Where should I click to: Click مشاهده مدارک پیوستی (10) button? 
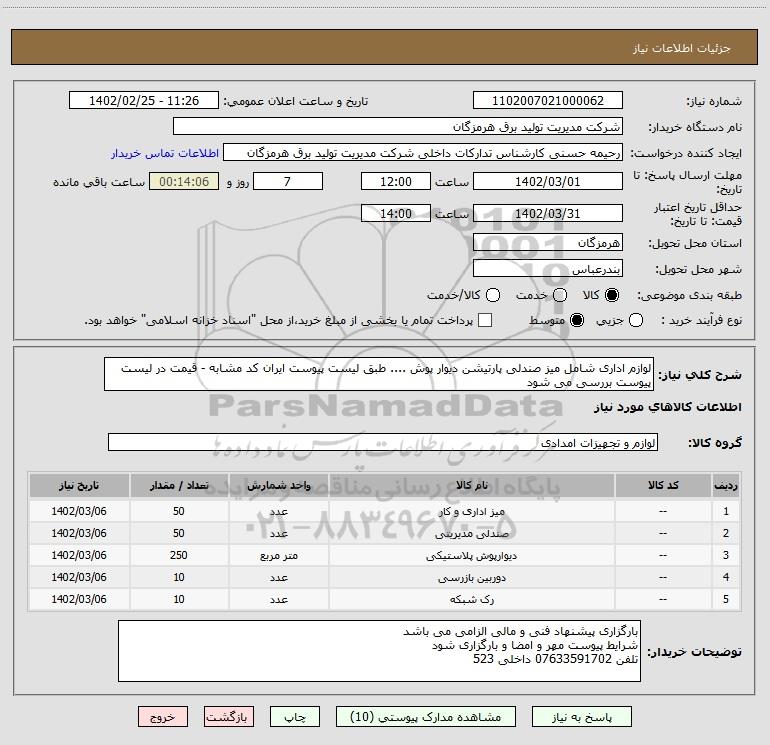pyautogui.click(x=426, y=717)
